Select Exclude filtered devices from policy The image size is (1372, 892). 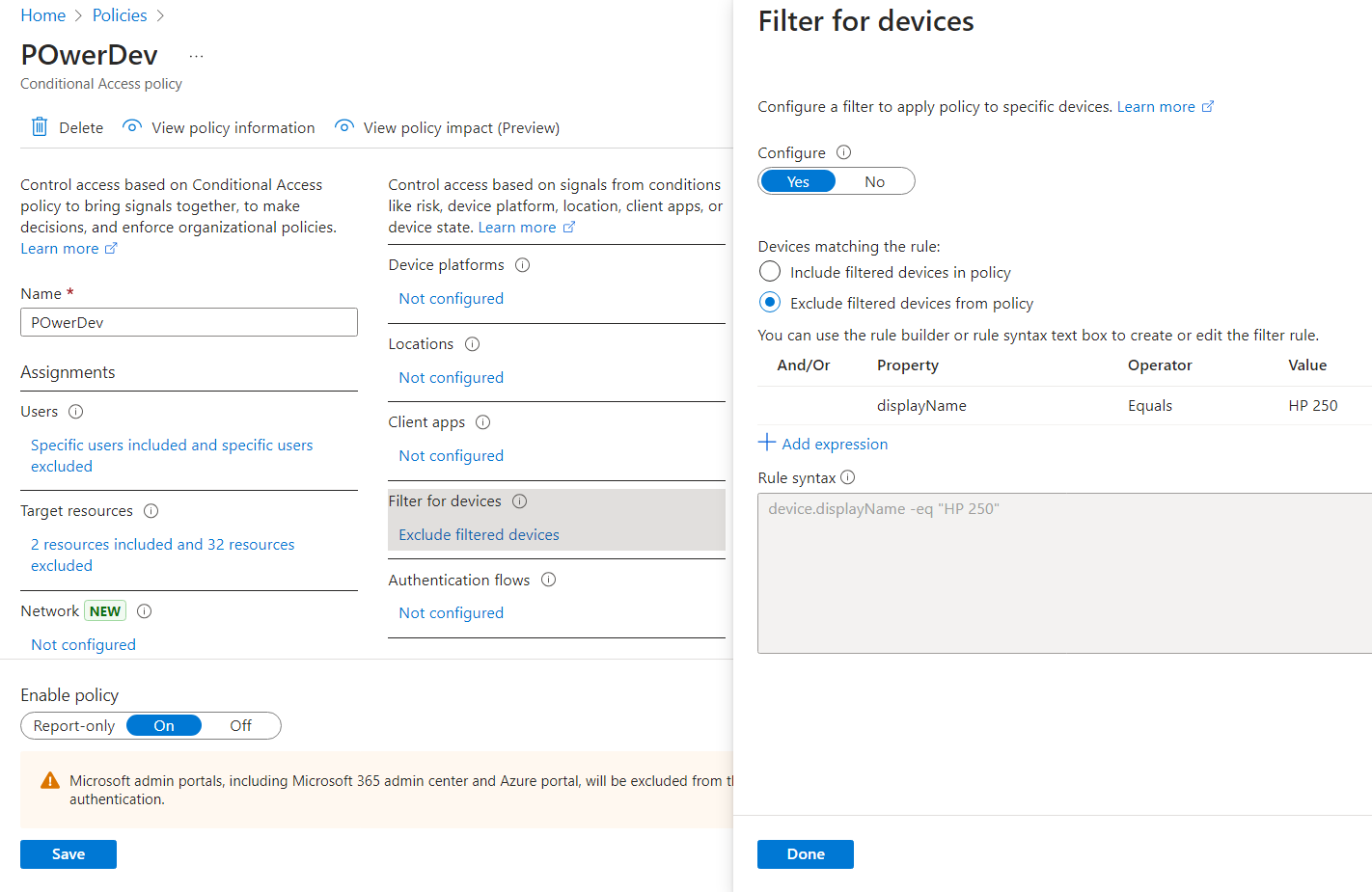click(770, 303)
